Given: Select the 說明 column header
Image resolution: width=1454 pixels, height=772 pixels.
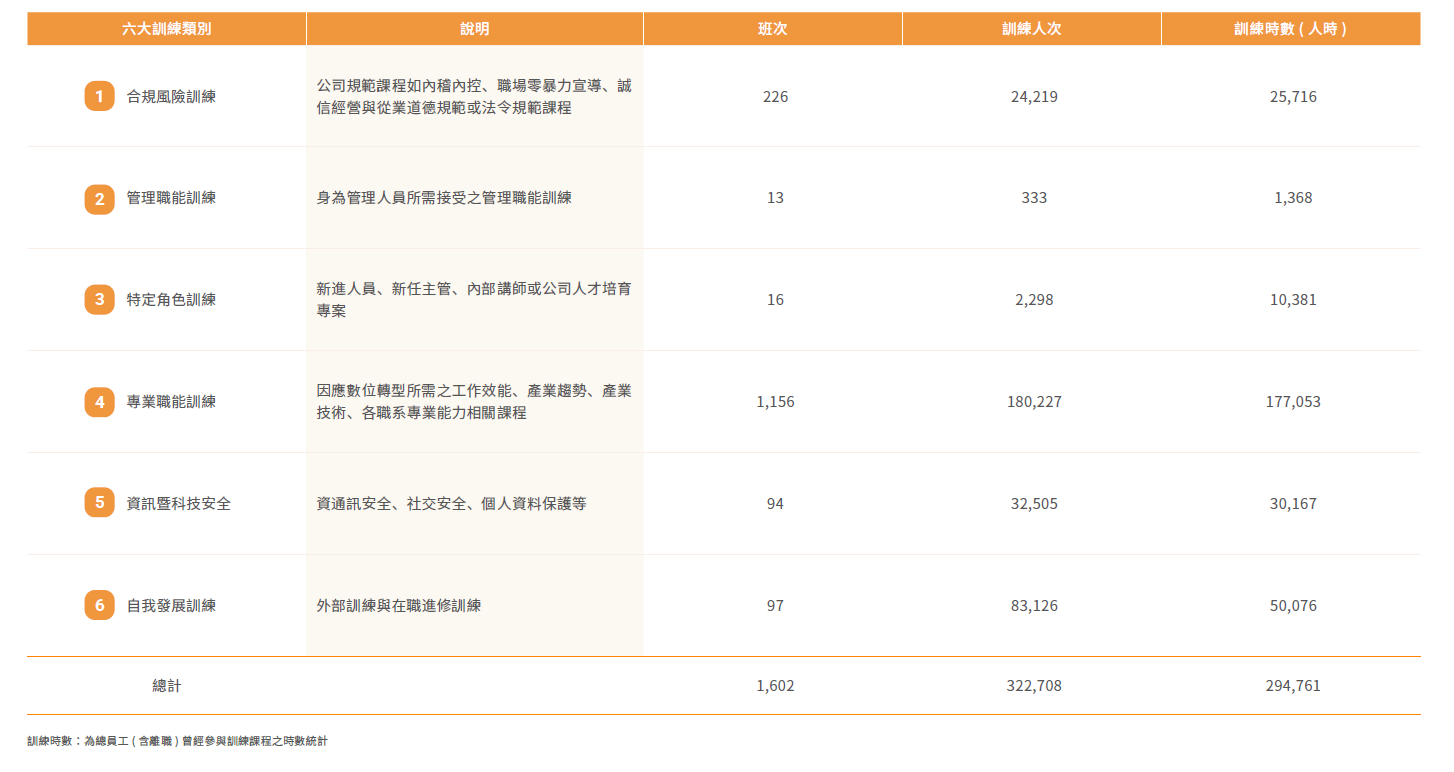Looking at the screenshot, I should coord(475,29).
